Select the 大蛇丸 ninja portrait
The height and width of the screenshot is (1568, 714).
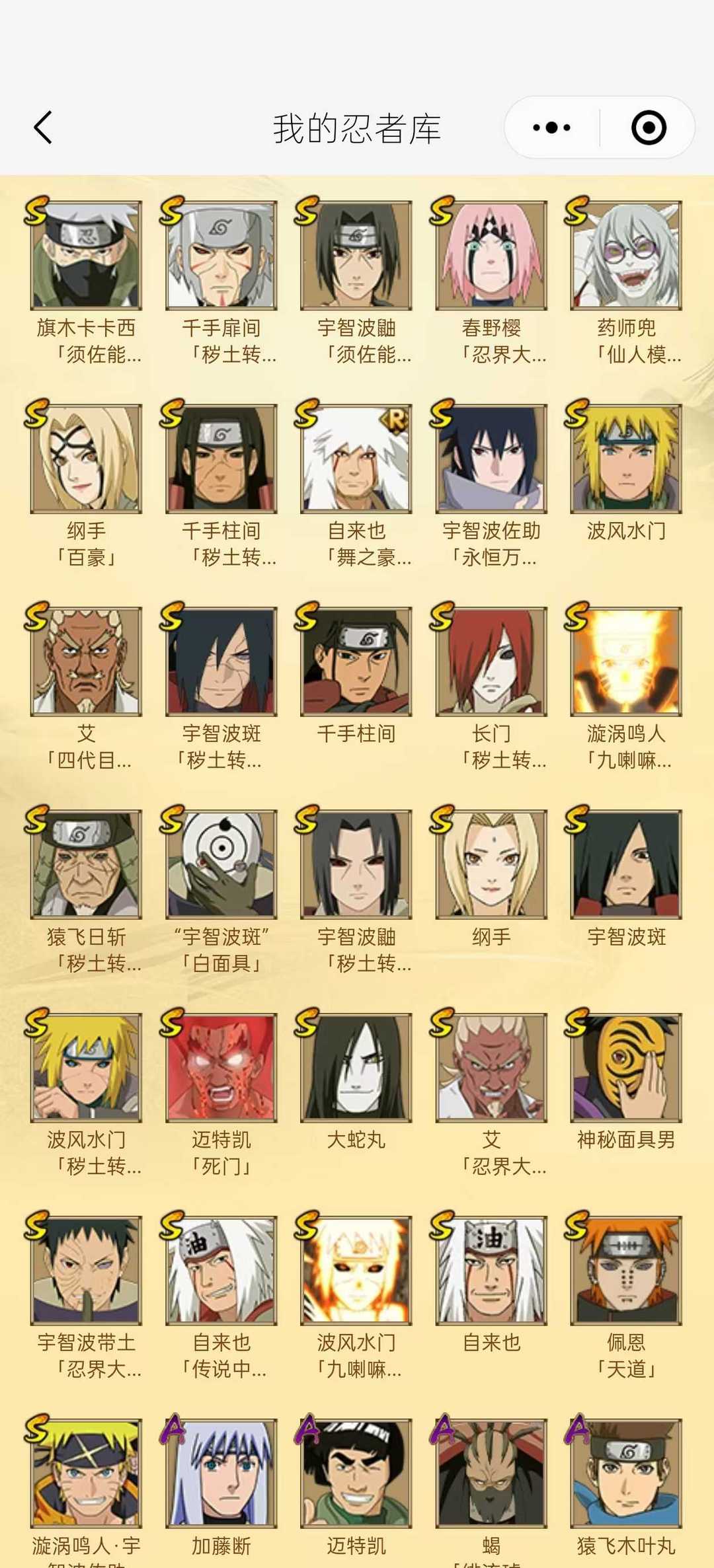pos(356,1067)
